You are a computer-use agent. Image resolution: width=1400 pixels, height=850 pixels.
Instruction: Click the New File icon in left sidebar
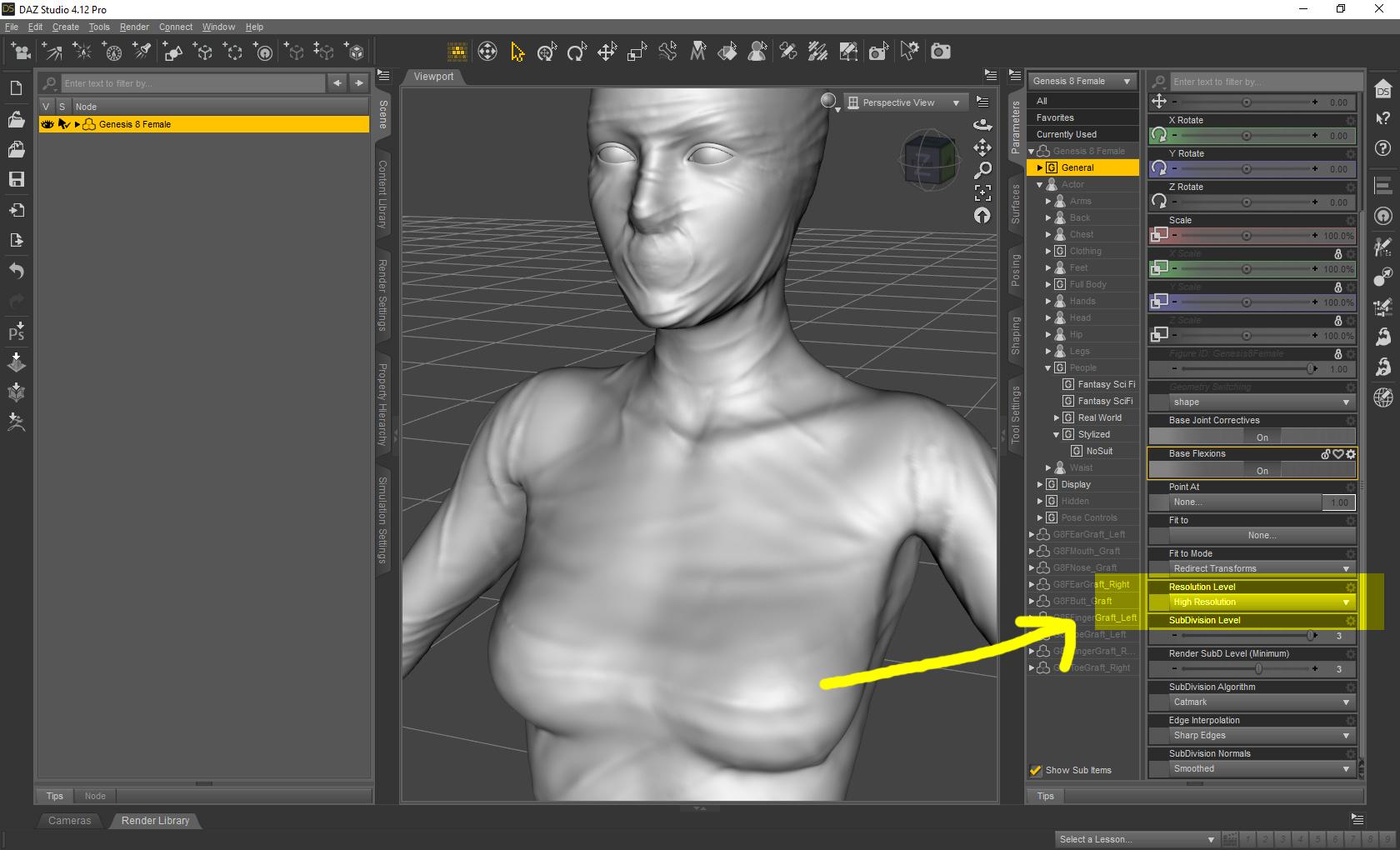click(16, 88)
